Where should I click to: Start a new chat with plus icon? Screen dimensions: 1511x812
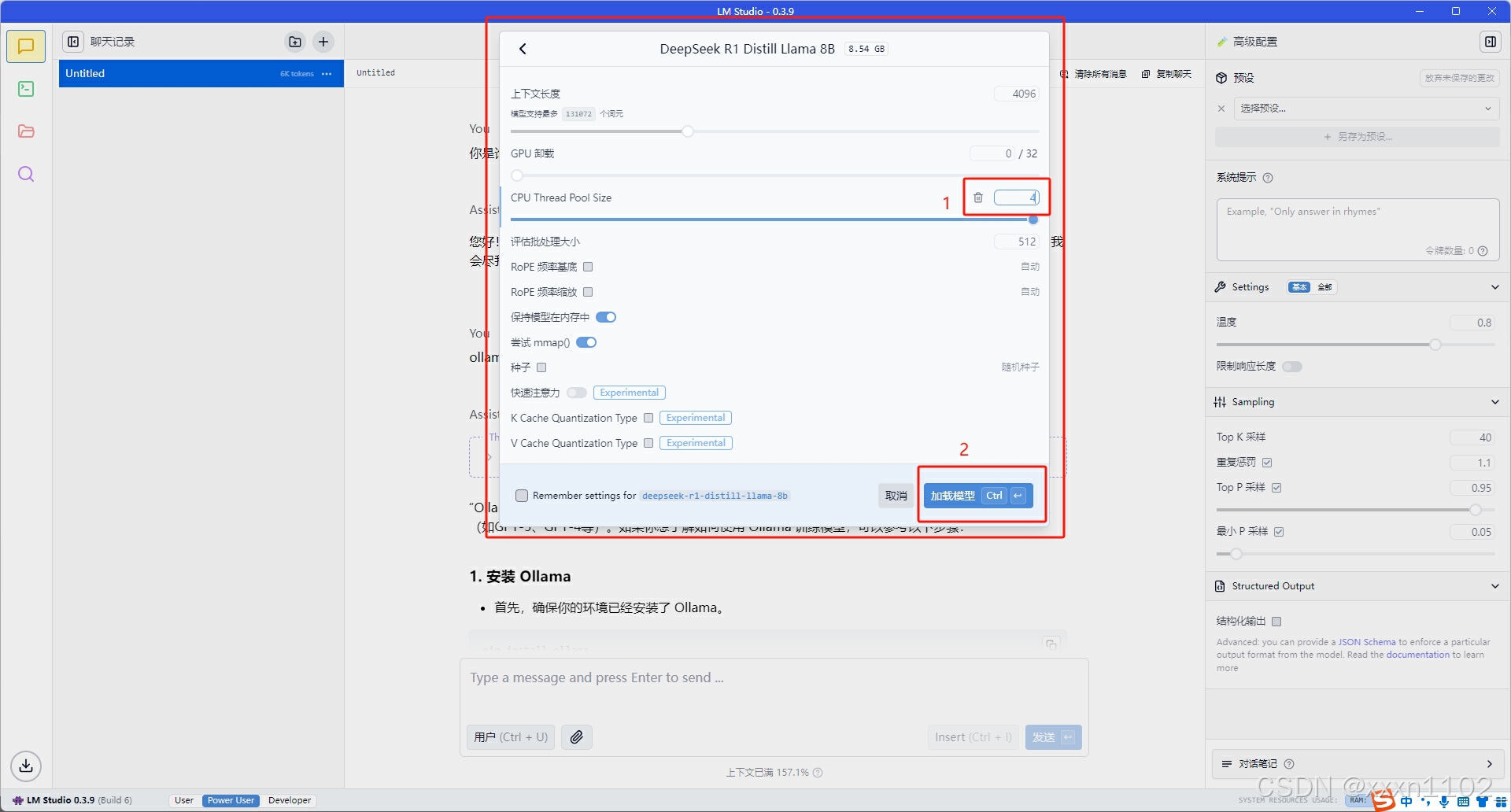(323, 42)
